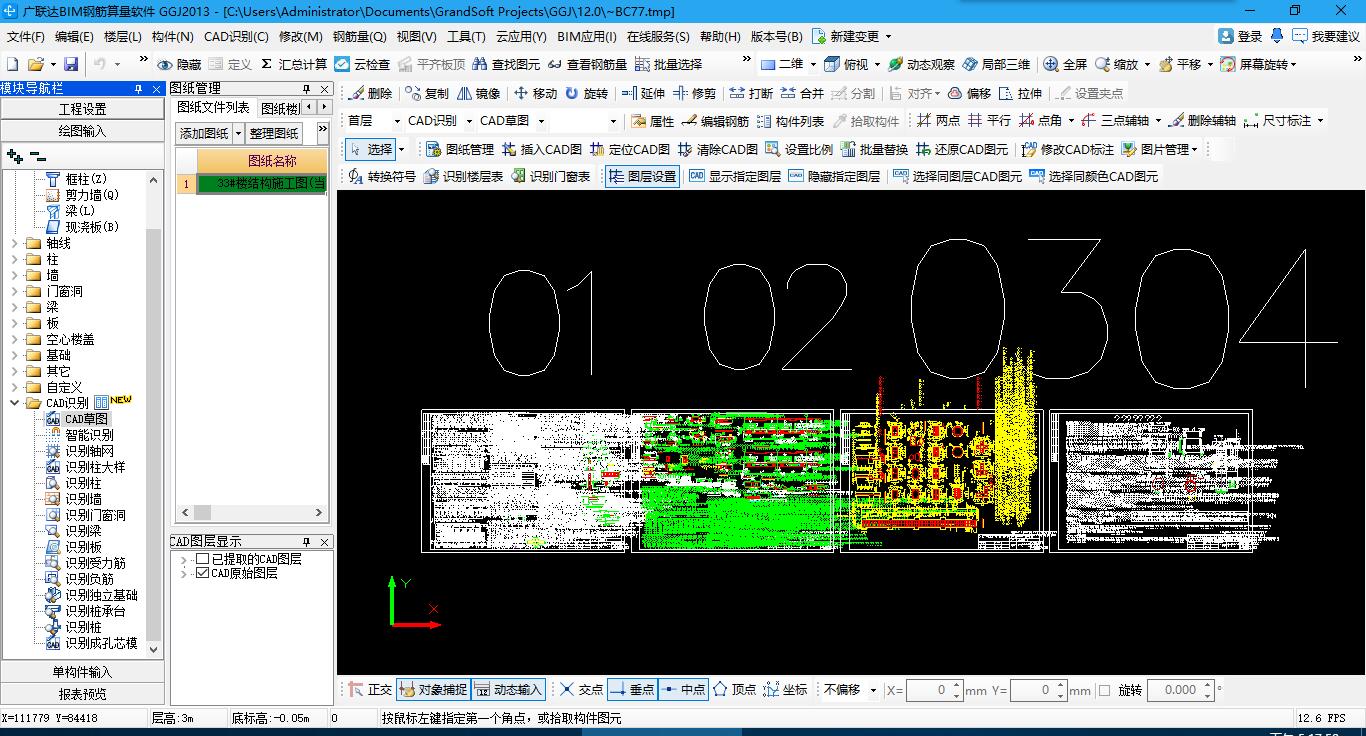Toggle 已提取的CAD图层 checkbox

(203, 559)
